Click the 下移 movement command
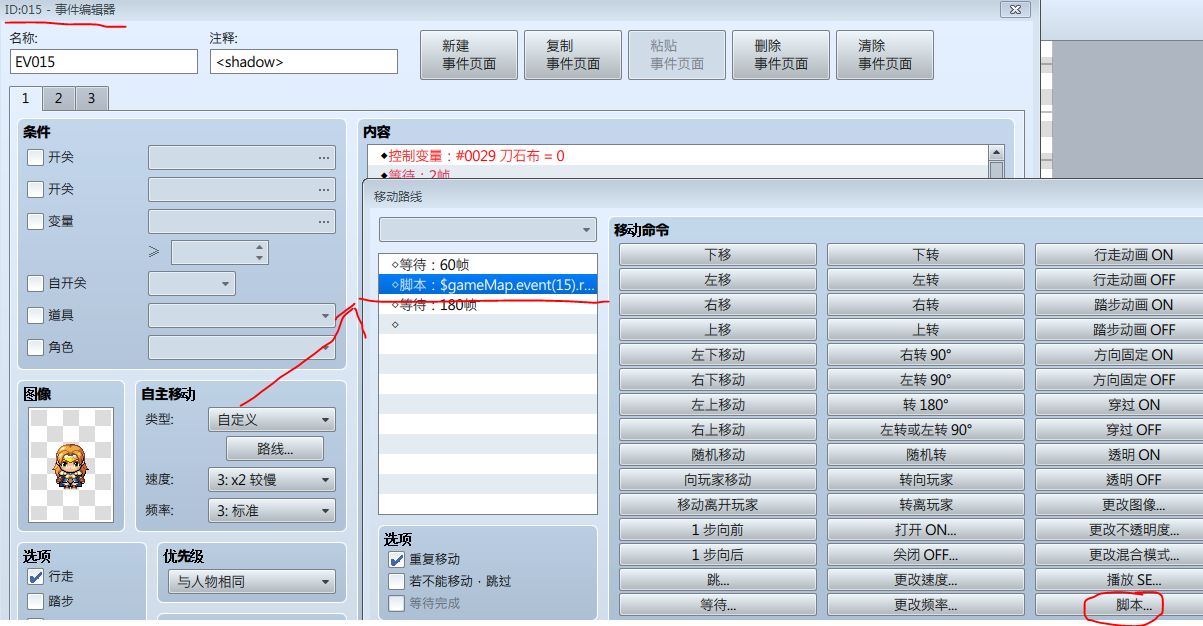 718,255
